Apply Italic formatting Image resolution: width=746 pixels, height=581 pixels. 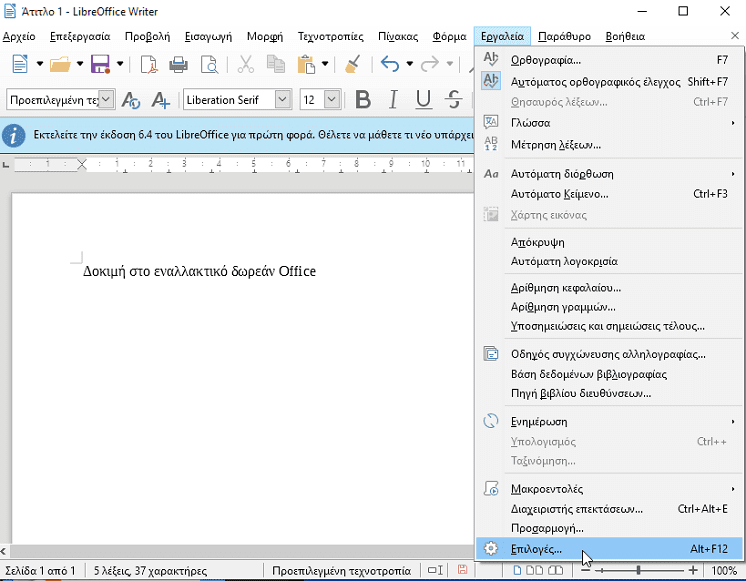[x=393, y=100]
